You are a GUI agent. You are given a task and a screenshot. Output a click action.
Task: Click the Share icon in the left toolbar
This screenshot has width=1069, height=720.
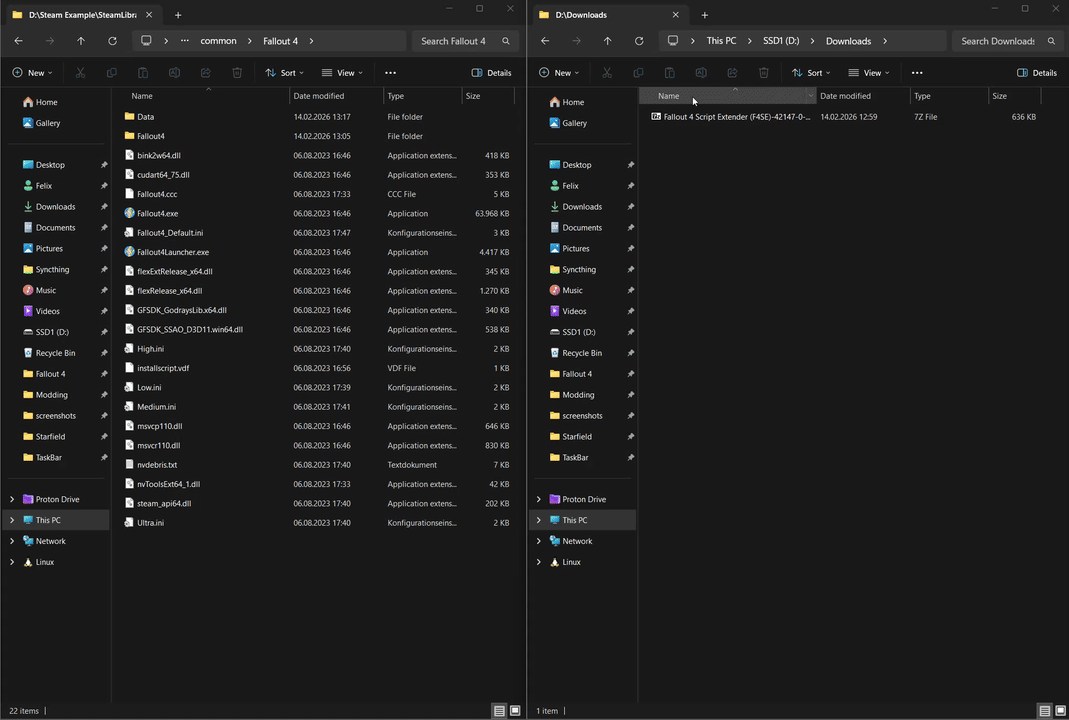206,72
